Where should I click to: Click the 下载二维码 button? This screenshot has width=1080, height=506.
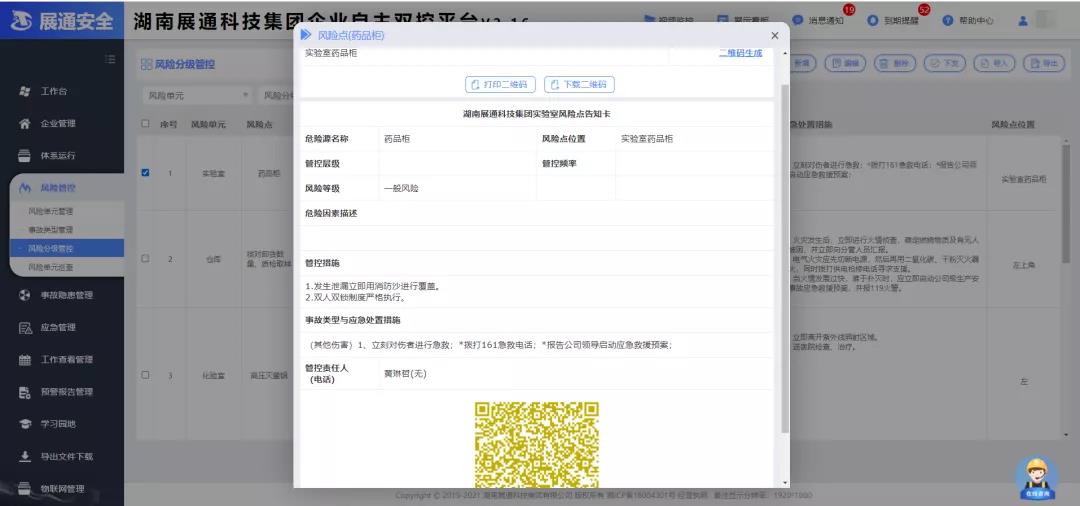click(x=579, y=85)
